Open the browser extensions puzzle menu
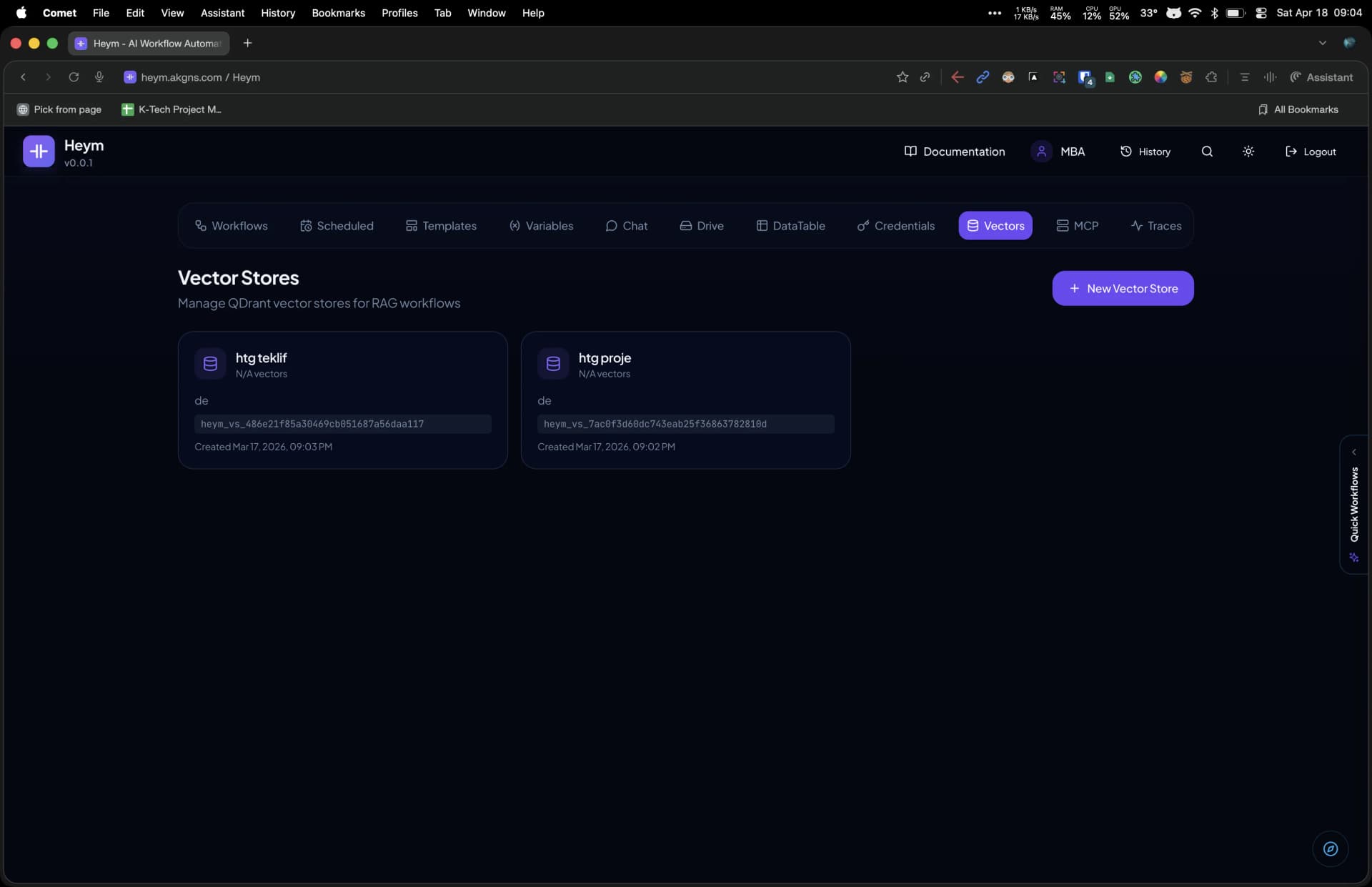Screen dimensions: 1372x887 click(x=1211, y=77)
